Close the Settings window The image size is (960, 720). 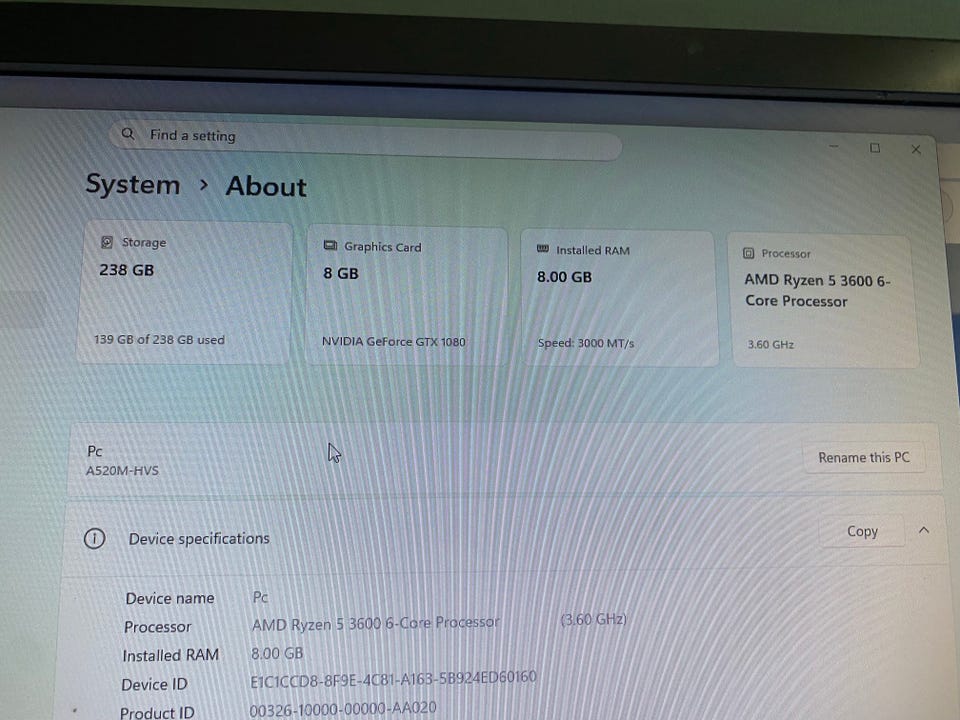coord(916,149)
